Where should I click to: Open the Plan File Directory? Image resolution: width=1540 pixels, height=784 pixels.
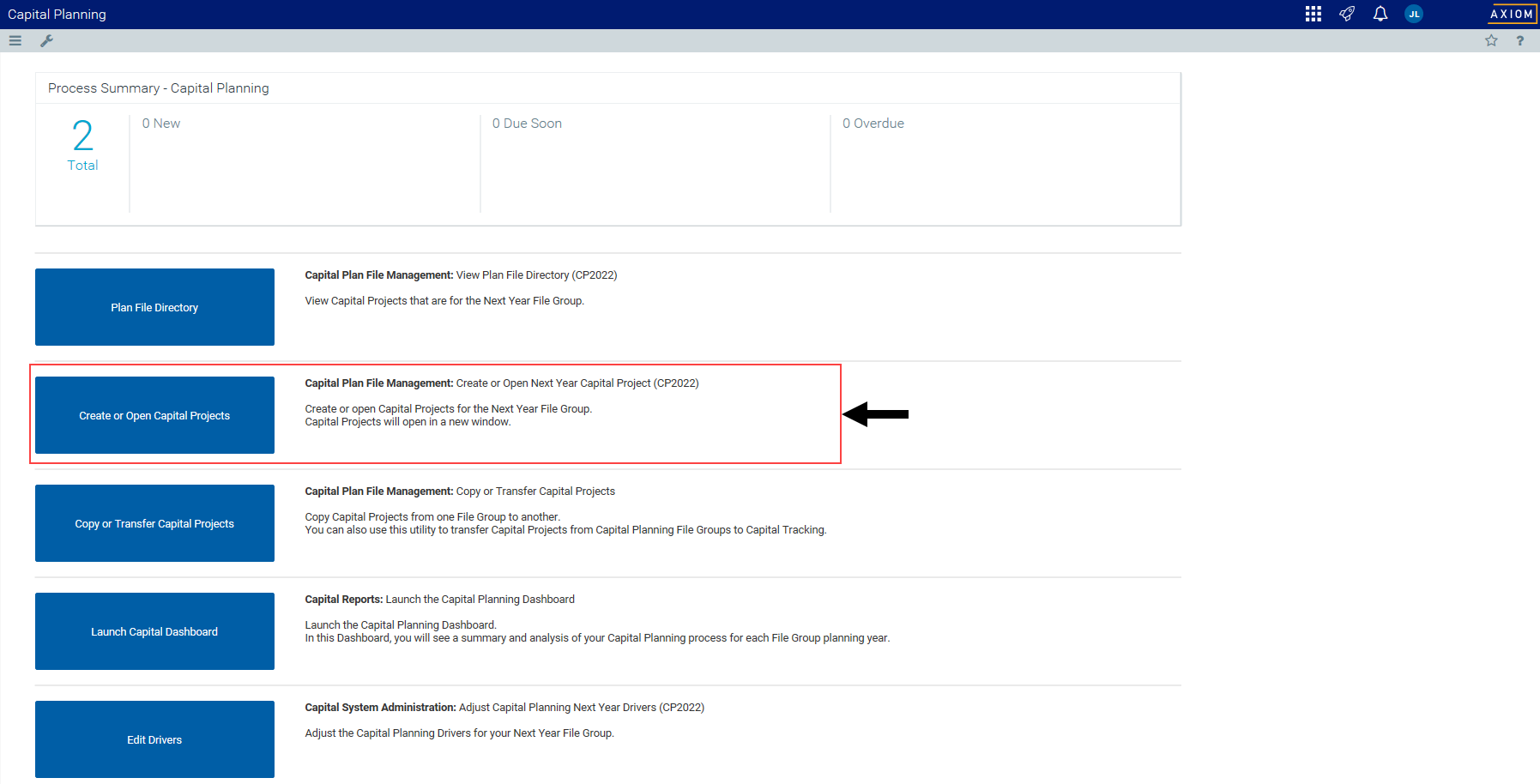point(154,307)
